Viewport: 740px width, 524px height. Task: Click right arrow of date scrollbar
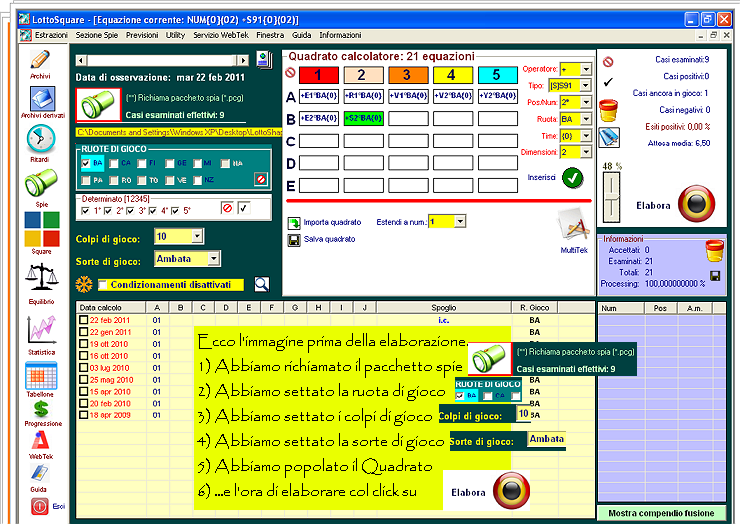click(243, 60)
